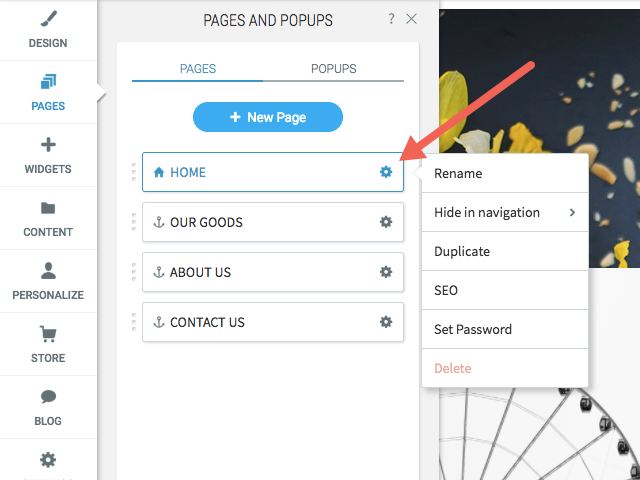
Task: Select the CONTACT US page item
Action: pyautogui.click(x=273, y=322)
